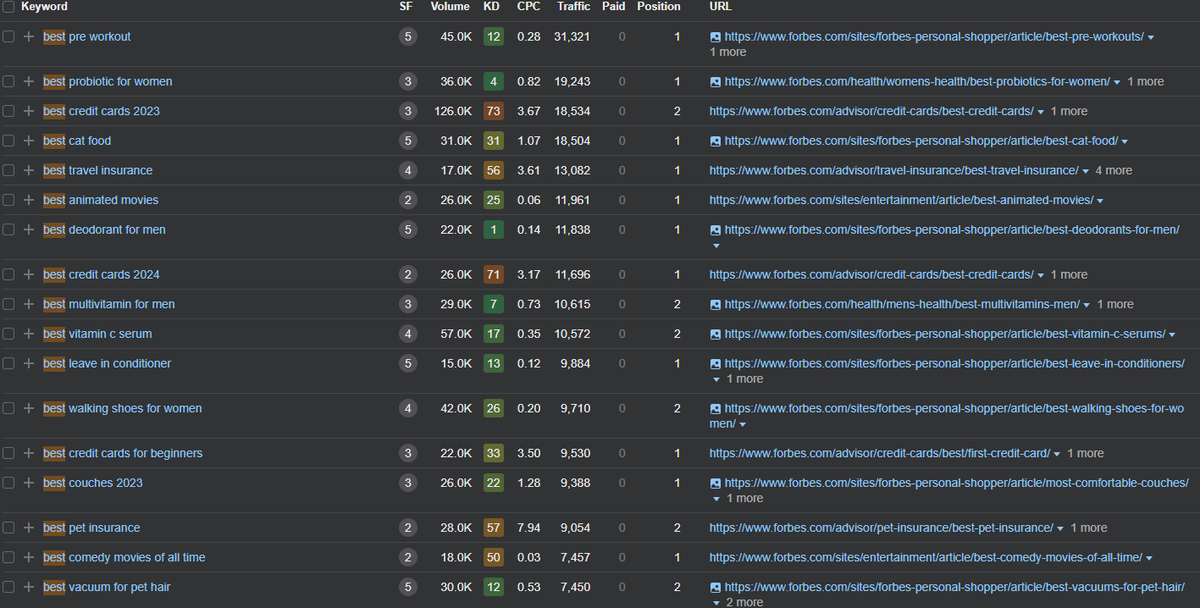Click the plus icon beside 'best pre workout'
Screen dimensions: 1200x608
click(29, 37)
